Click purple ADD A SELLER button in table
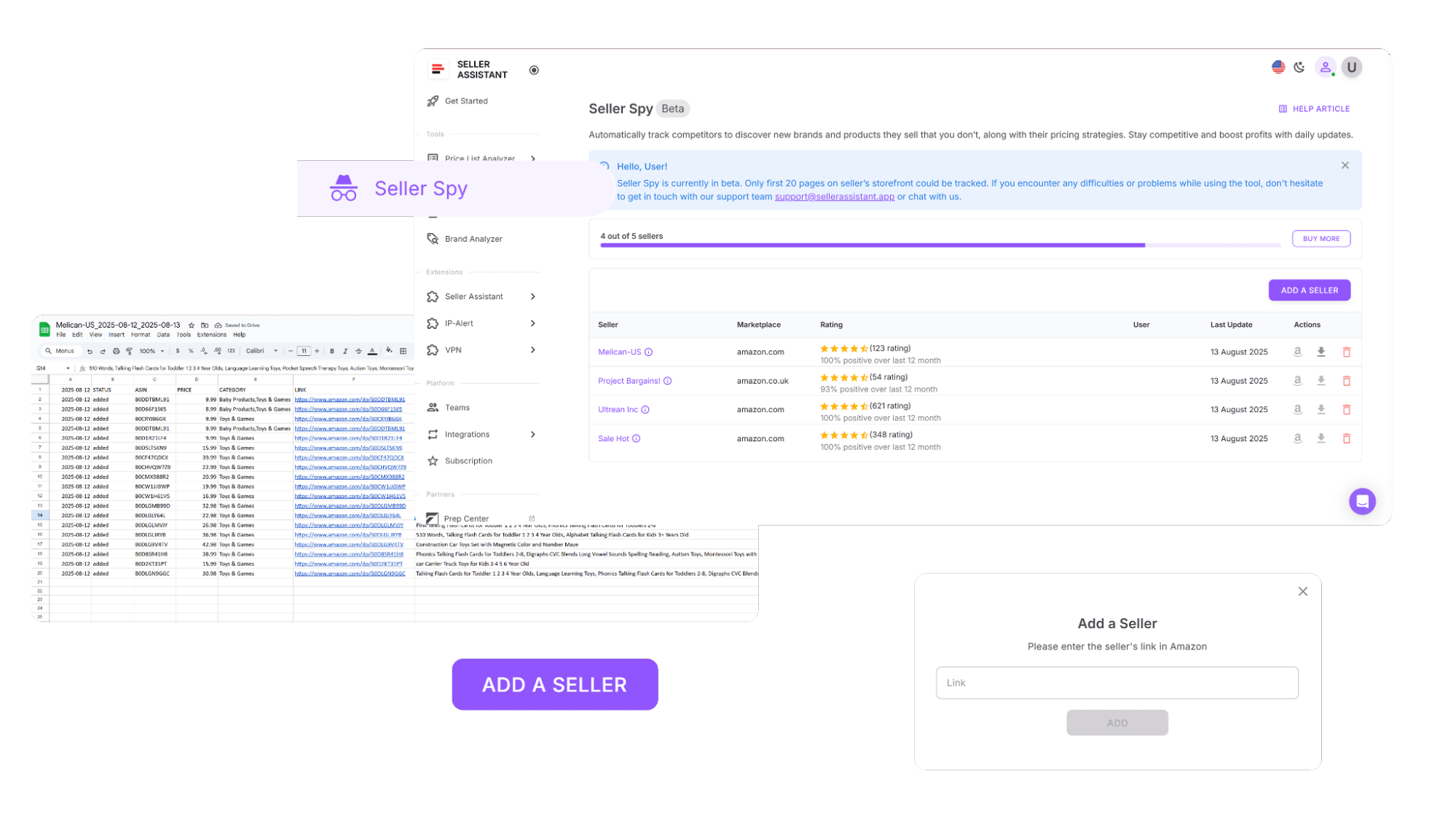The image size is (1456, 819). (1309, 290)
